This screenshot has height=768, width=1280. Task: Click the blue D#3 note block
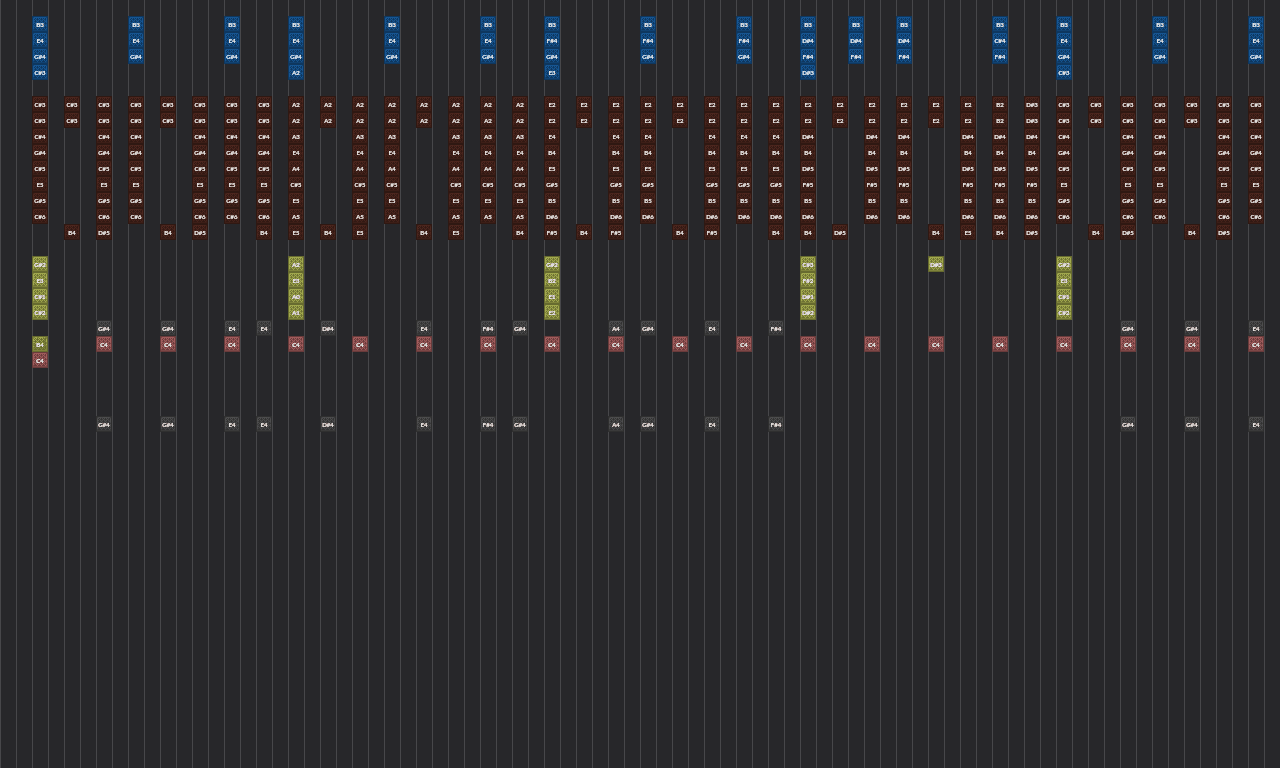[808, 73]
